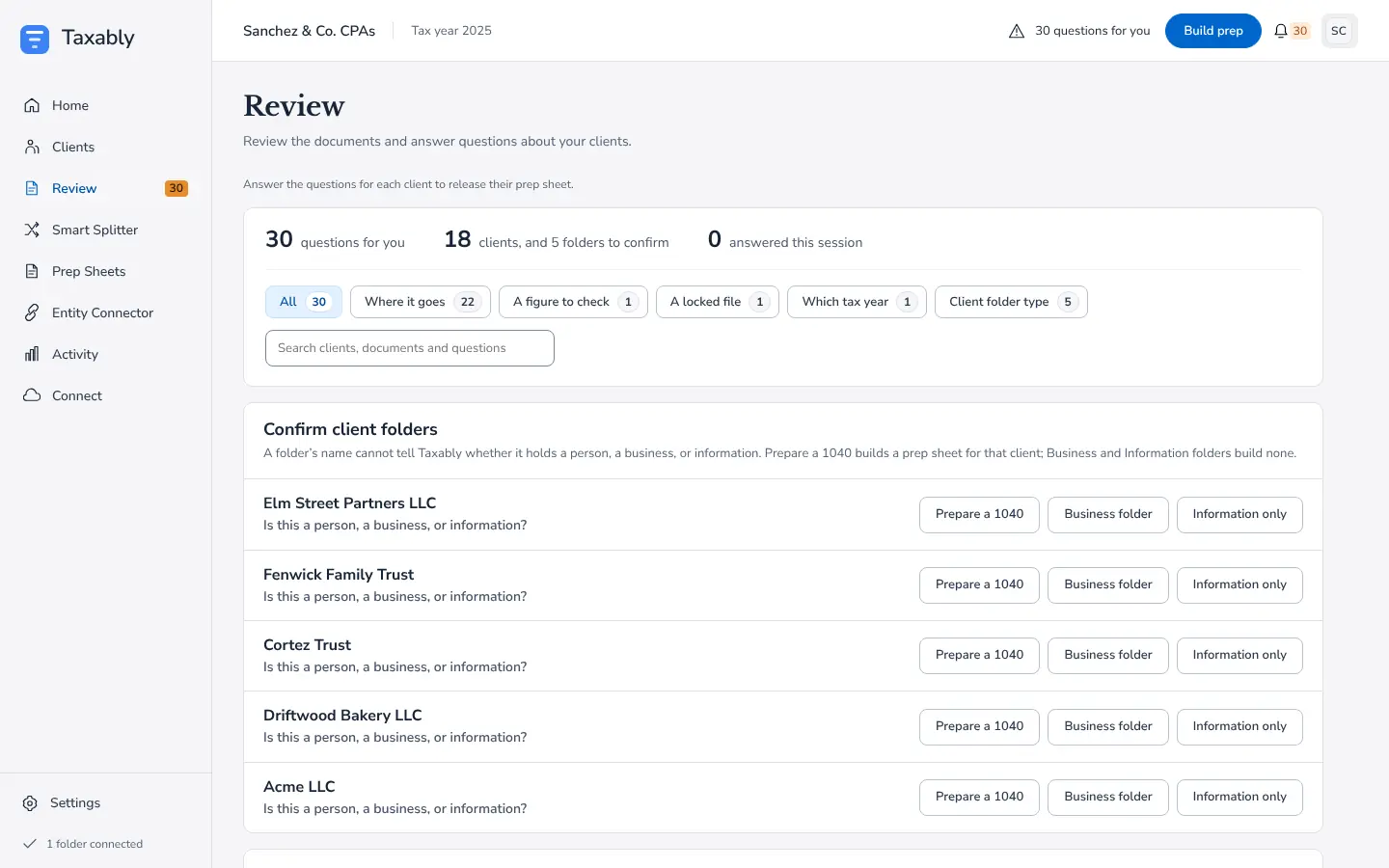Screen dimensions: 1389x868
Task: Click the Confirm client folders heading
Action: (350, 429)
